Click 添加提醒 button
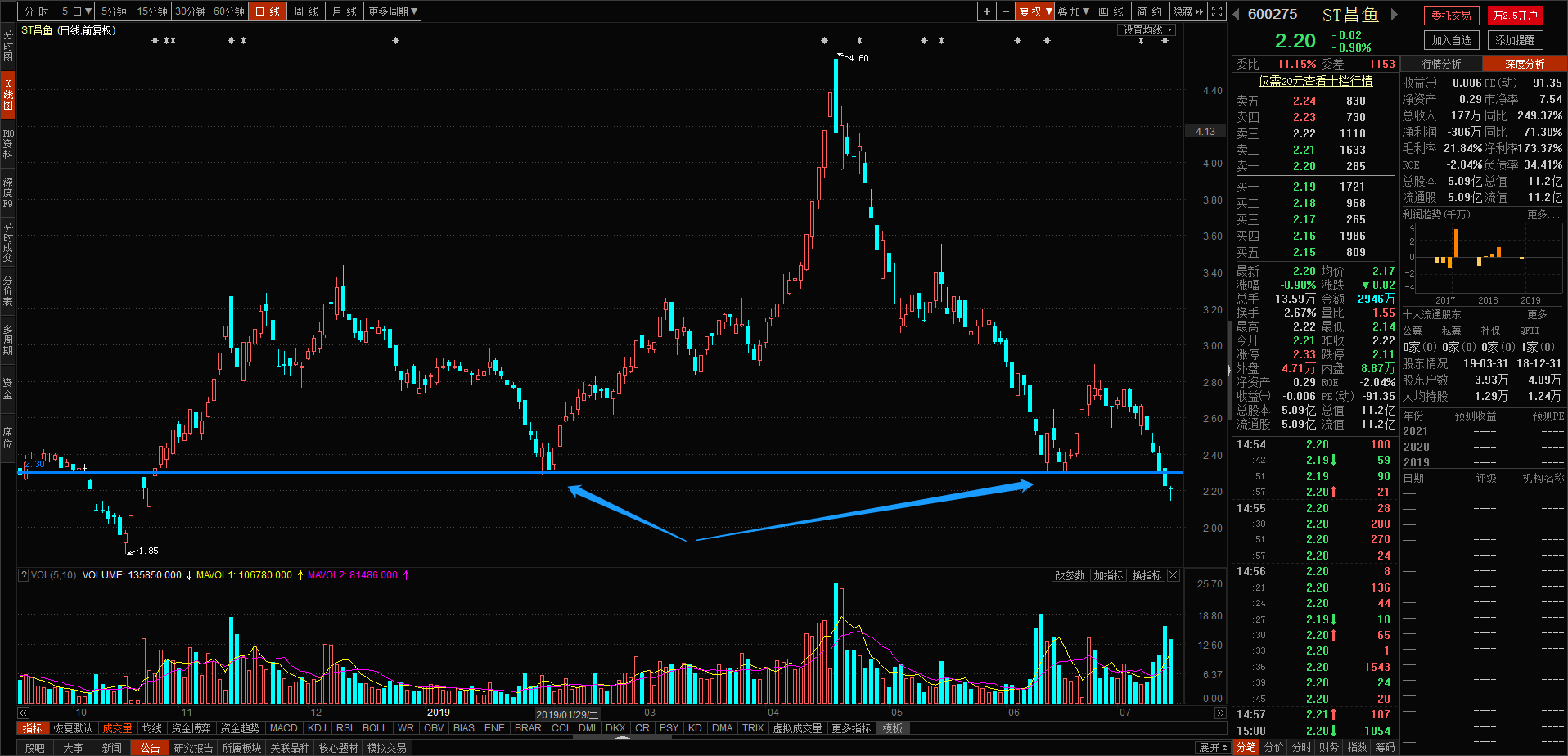Viewport: 1568px width, 756px height. point(1515,40)
